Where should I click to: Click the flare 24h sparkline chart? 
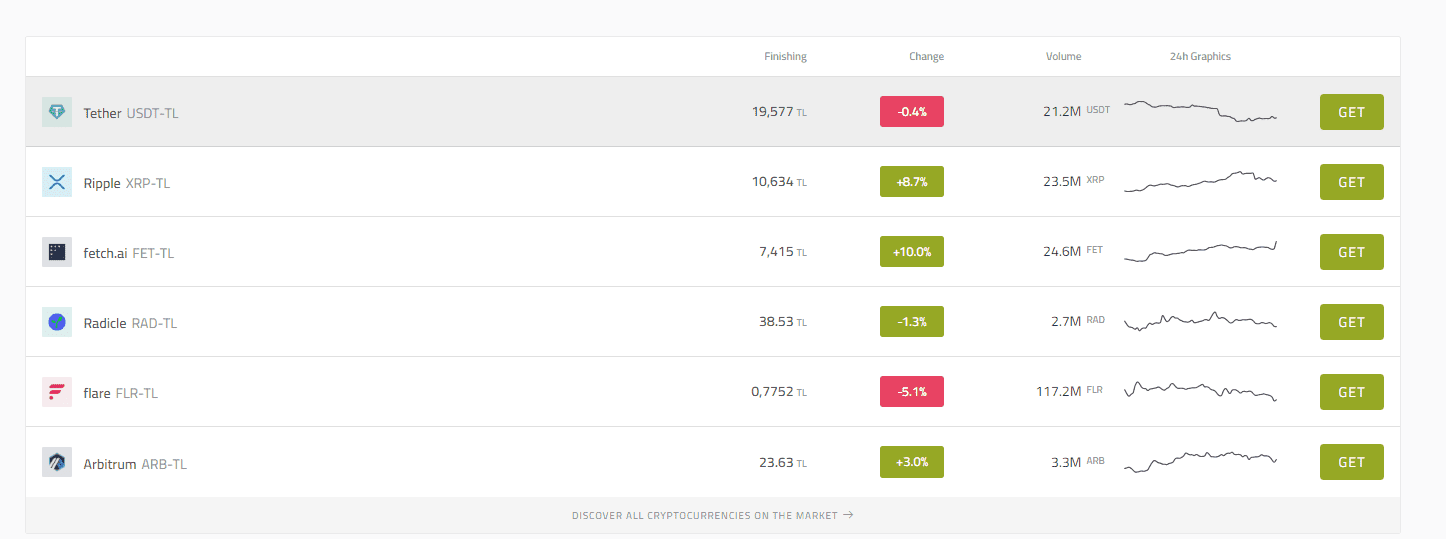click(1200, 391)
